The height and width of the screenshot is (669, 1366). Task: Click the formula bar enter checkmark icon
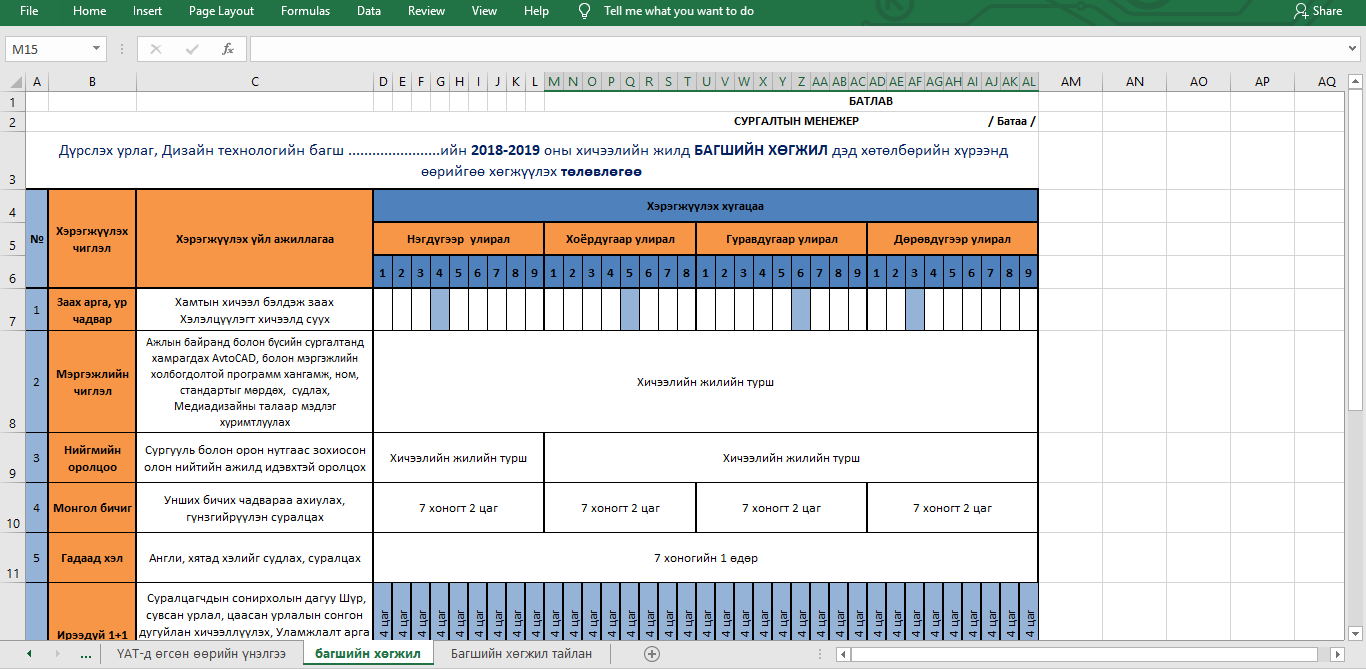[x=192, y=49]
